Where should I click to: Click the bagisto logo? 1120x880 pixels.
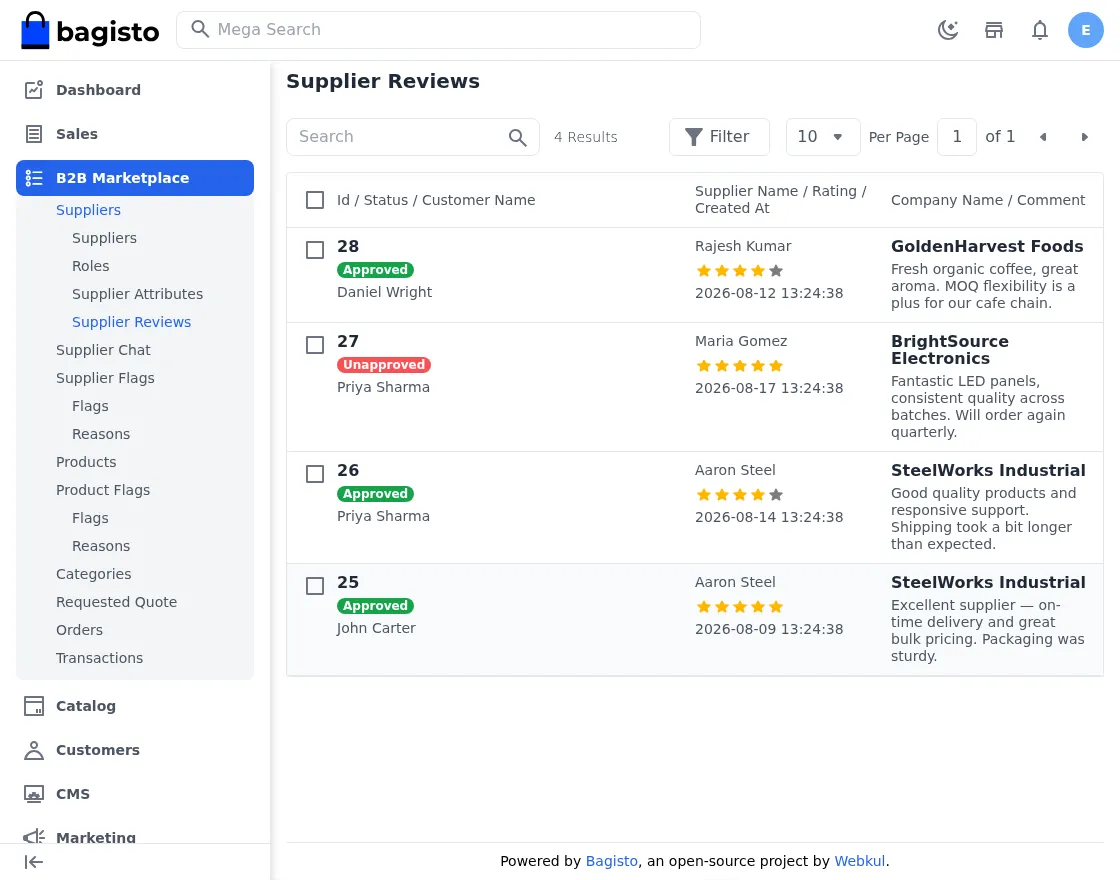click(90, 30)
